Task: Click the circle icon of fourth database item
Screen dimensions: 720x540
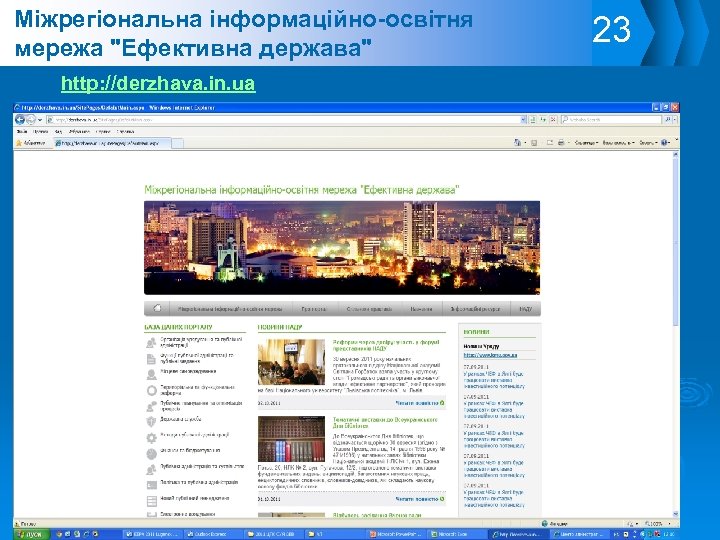Action: (x=152, y=391)
